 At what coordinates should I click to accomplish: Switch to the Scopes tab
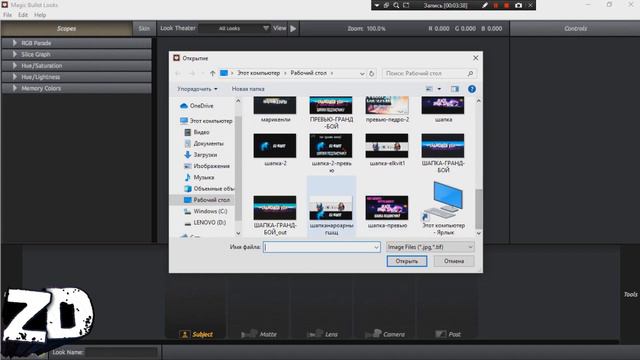(x=67, y=29)
